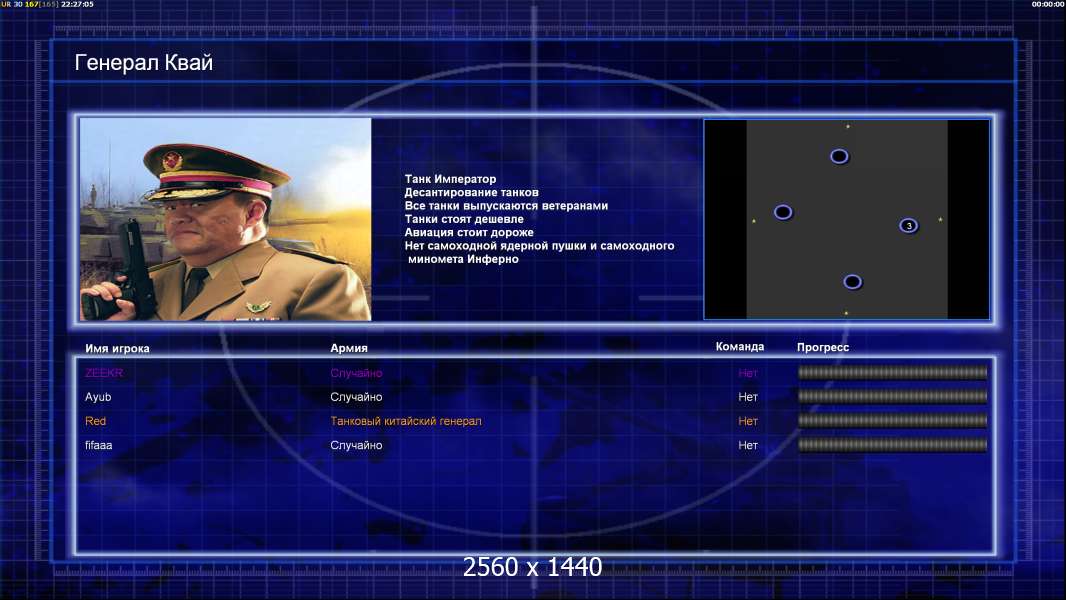Viewport: 1066px width, 600px height.
Task: Click team value 'Нет' in fifaaa row
Action: [748, 445]
